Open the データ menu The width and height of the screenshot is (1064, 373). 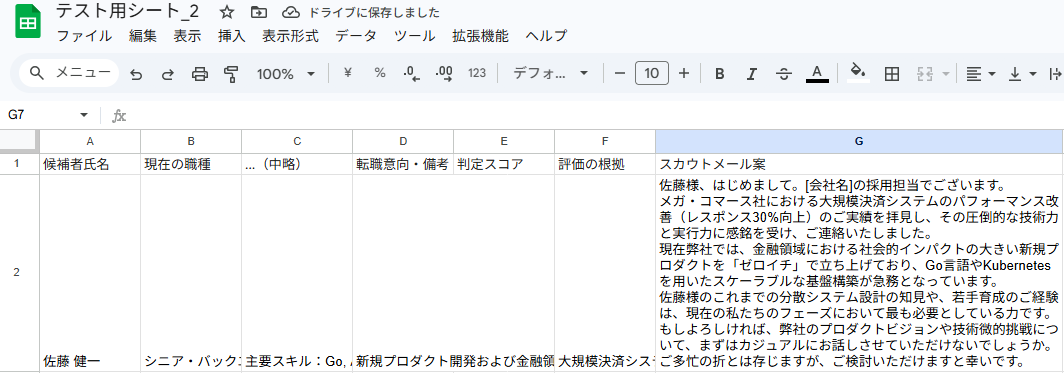(356, 37)
